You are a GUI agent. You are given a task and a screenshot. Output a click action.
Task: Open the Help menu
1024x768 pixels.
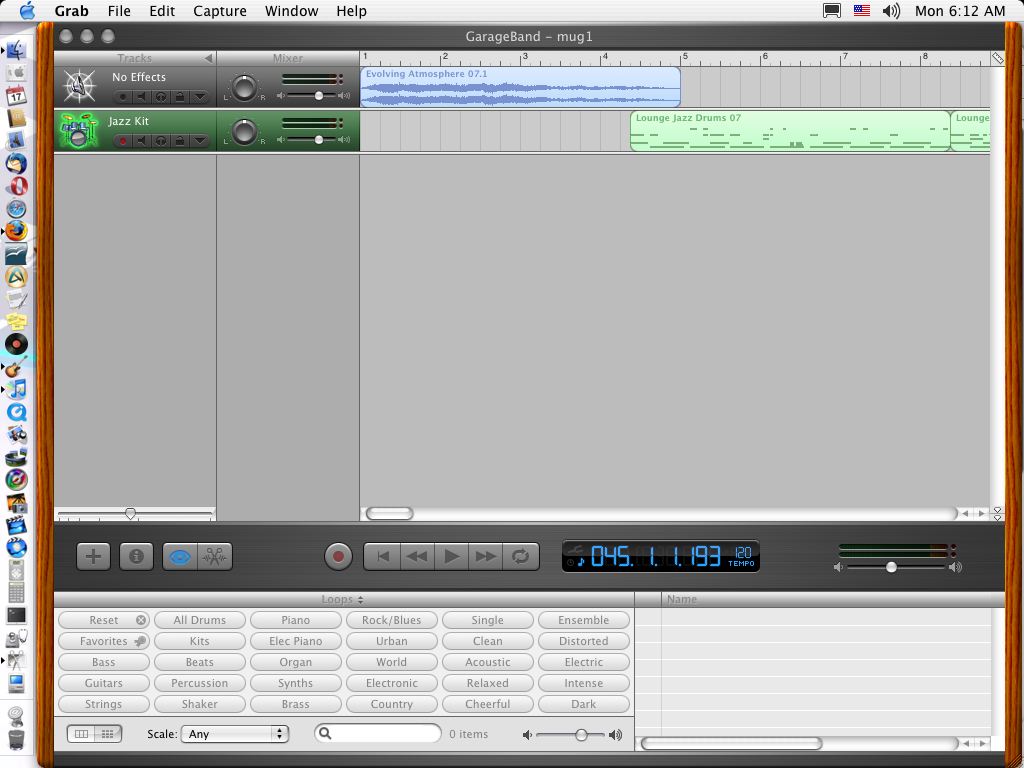[x=351, y=11]
